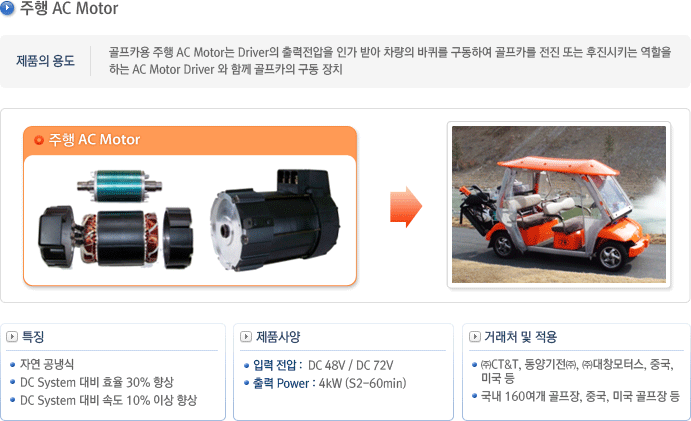The width and height of the screenshot is (691, 421).
Task: Select the 거래처 및 적용 section heading
Action: (x=520, y=337)
